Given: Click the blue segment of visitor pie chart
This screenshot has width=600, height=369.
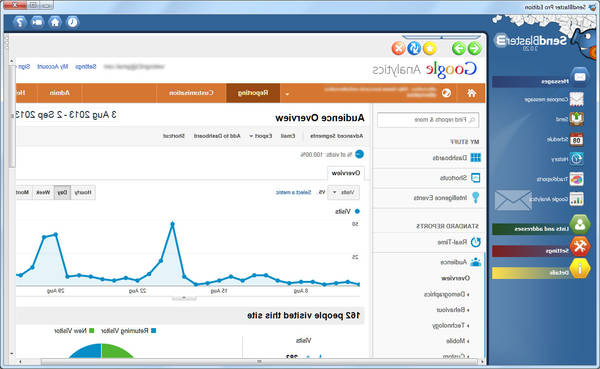Looking at the screenshot, I should pyautogui.click(x=86, y=351).
